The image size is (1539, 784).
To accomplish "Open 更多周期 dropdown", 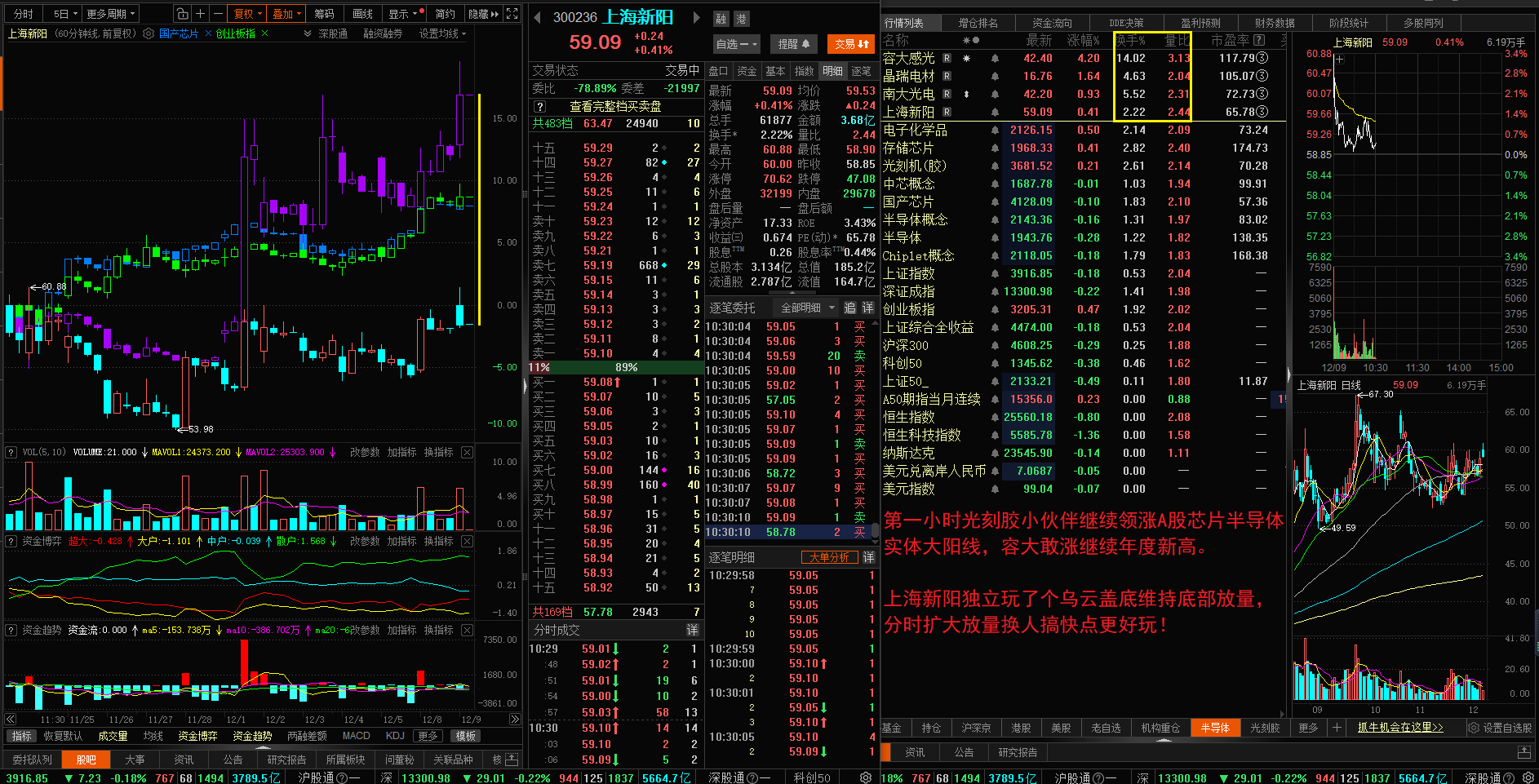I will pos(111,14).
